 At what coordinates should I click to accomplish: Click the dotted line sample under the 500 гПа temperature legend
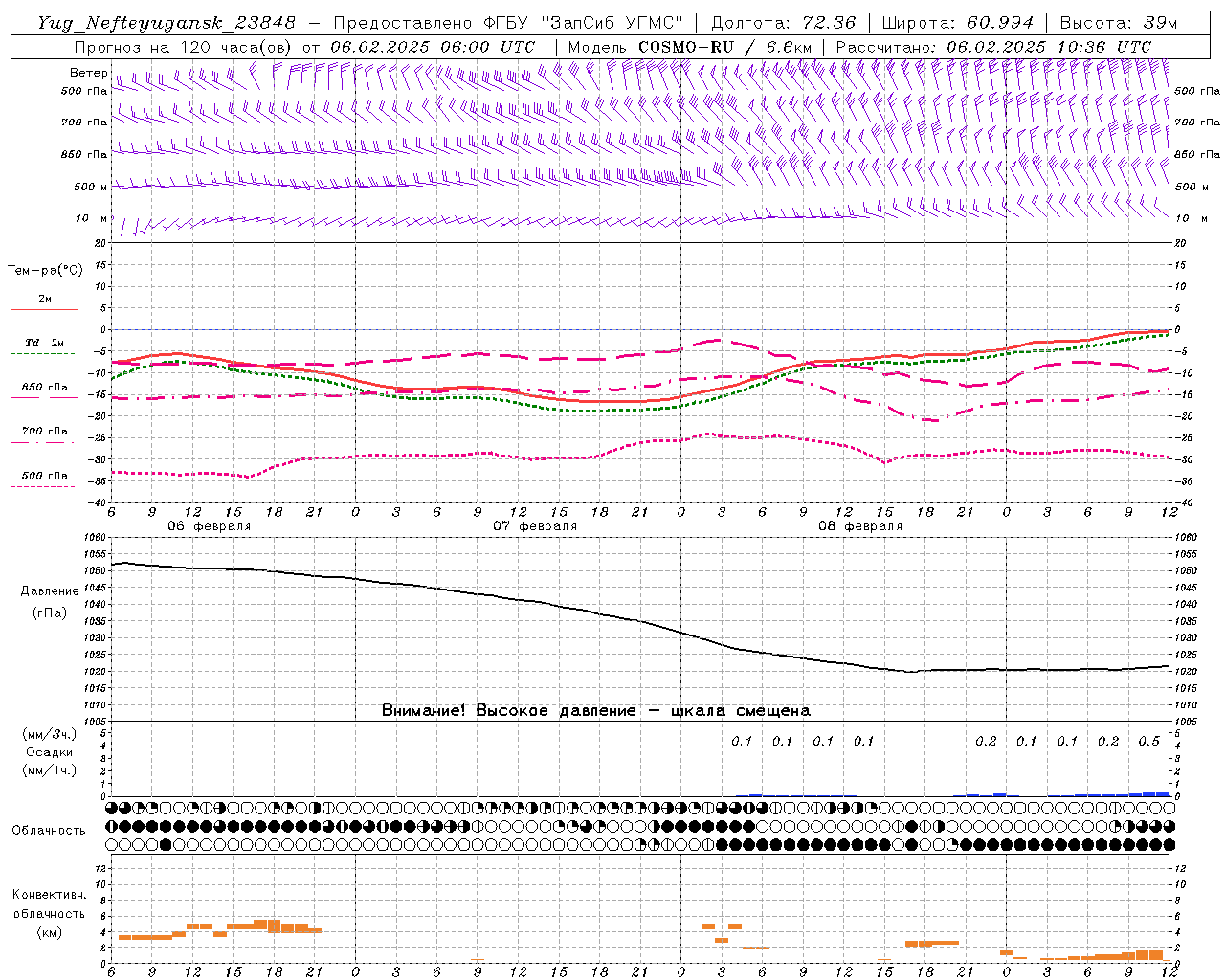click(x=42, y=486)
